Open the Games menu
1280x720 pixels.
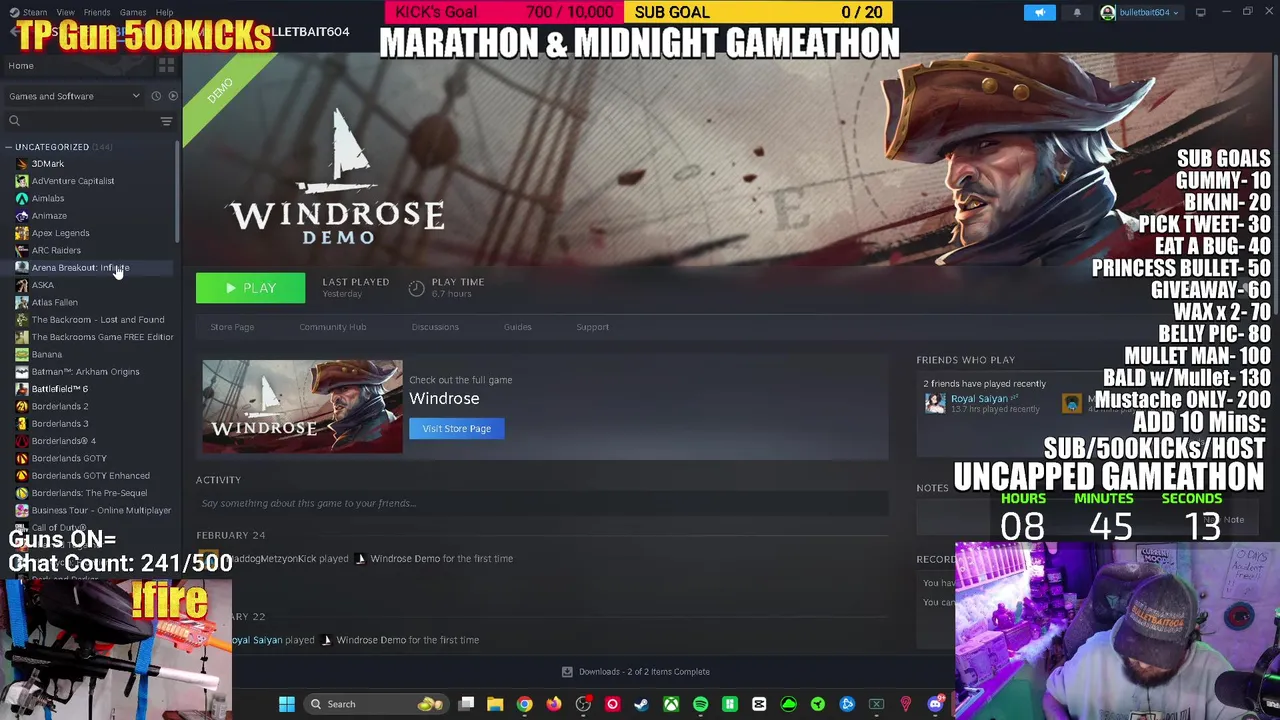tap(133, 12)
